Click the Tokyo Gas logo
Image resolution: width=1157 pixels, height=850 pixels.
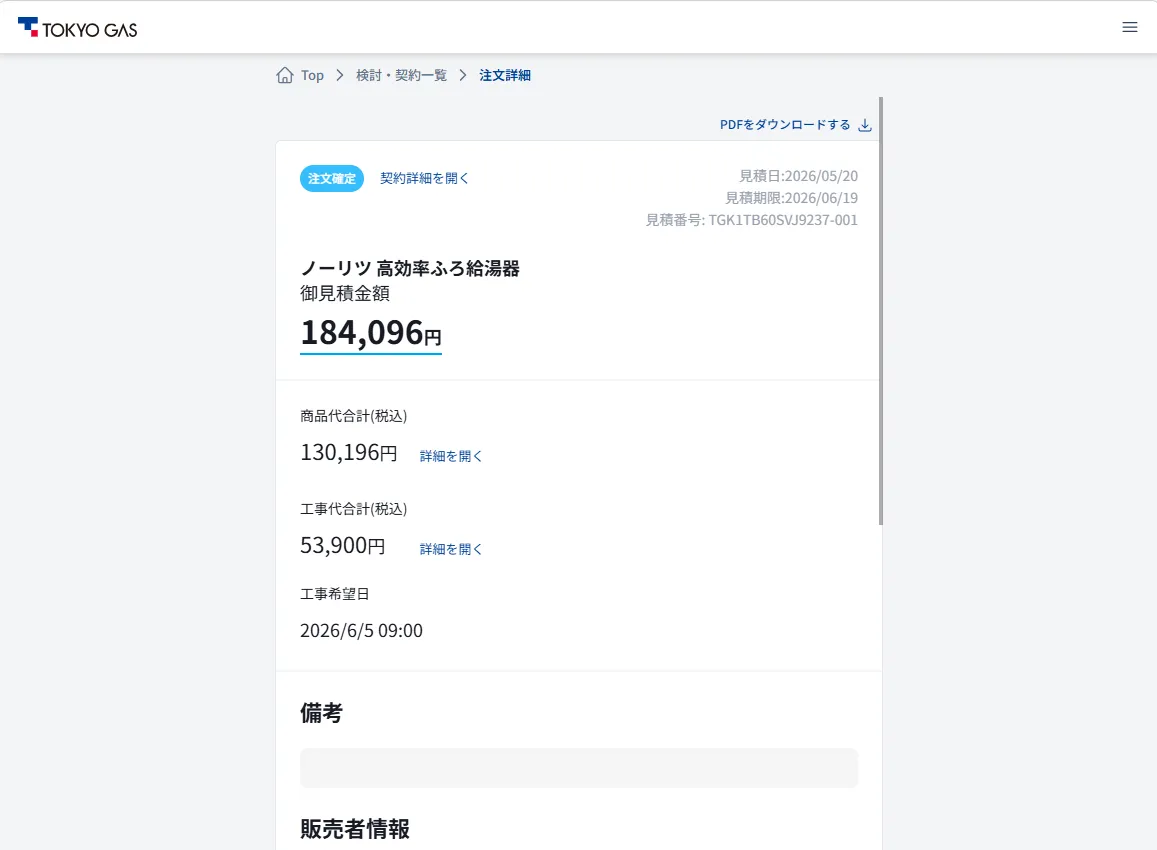(x=77, y=28)
